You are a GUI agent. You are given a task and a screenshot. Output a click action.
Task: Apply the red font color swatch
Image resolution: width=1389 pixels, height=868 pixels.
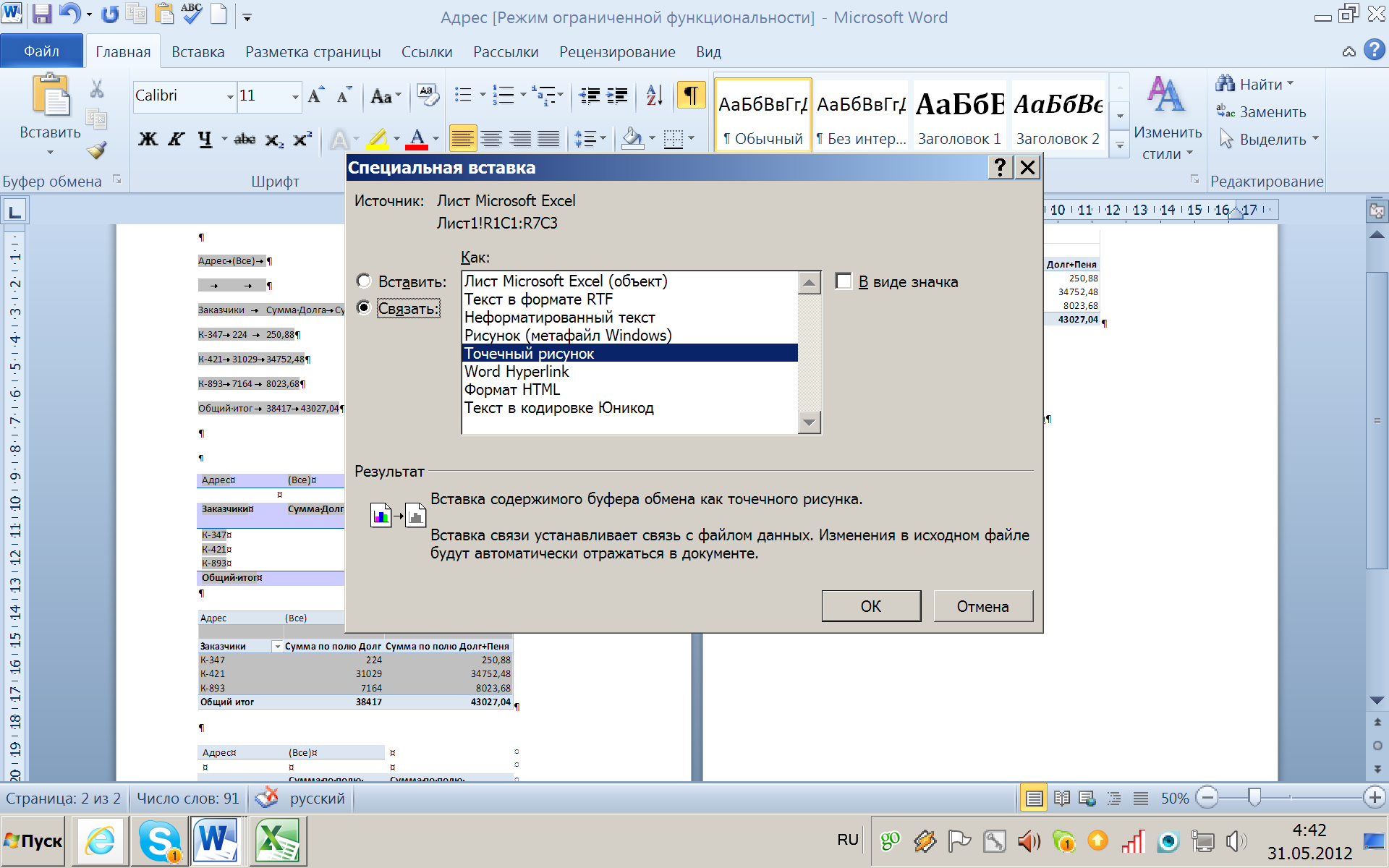tap(417, 140)
